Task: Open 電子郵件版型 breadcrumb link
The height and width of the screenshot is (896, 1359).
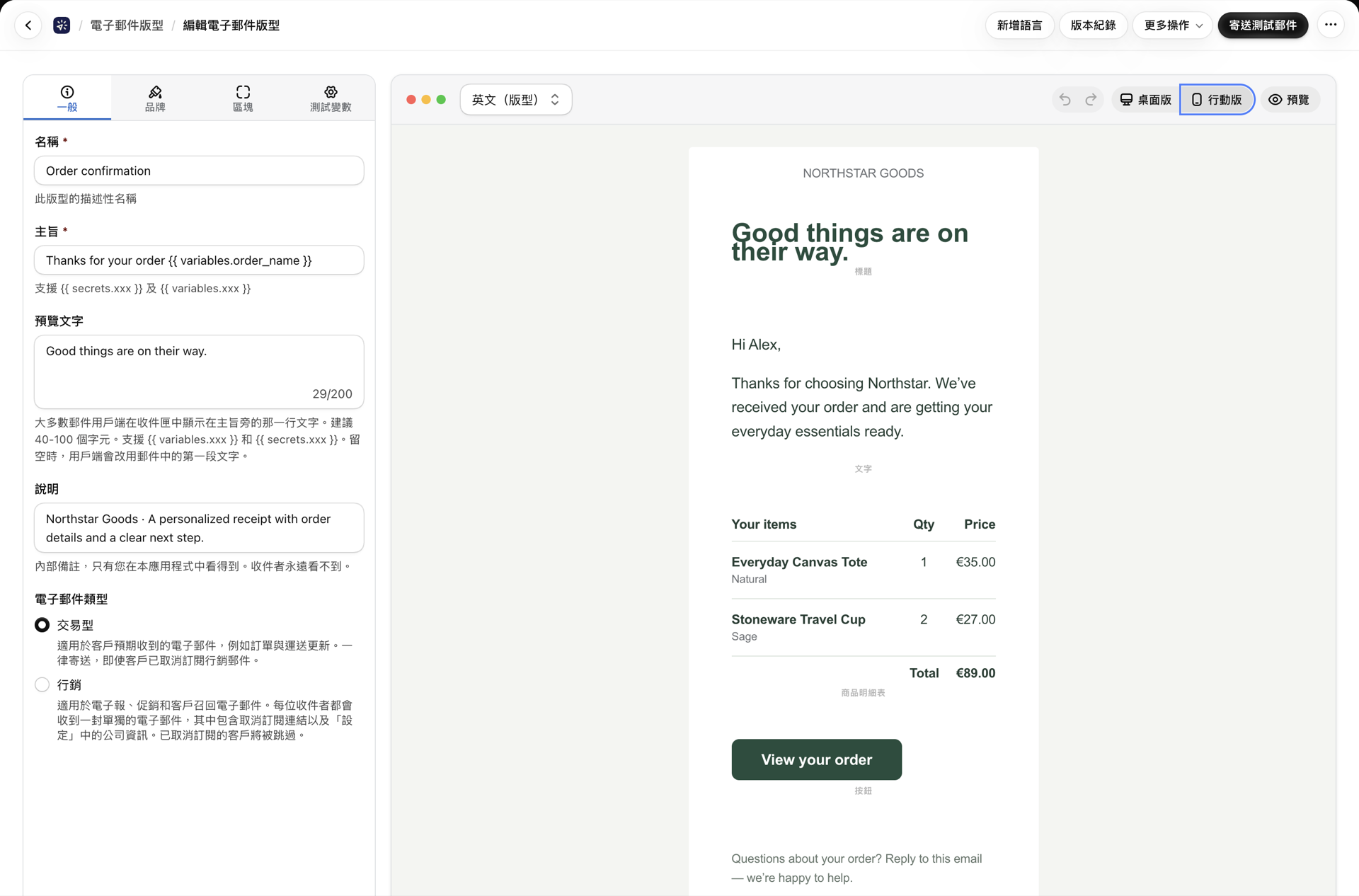Action: [127, 25]
